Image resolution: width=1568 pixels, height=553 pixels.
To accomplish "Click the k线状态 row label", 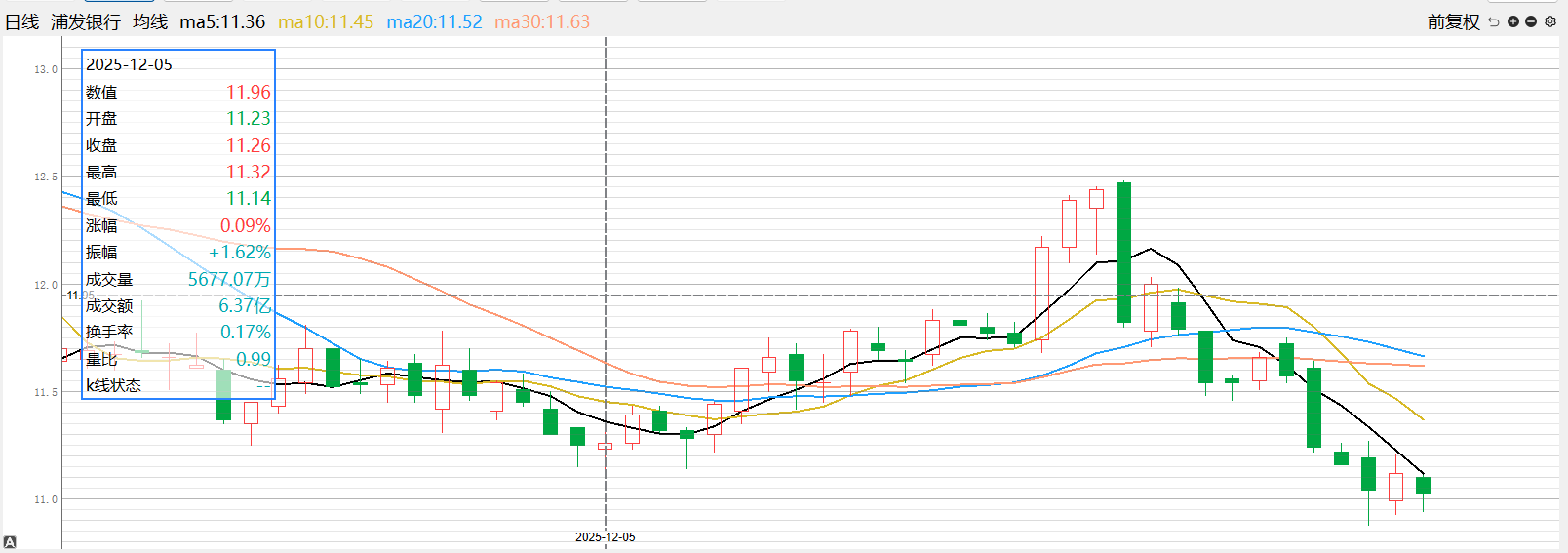I will pos(113,385).
